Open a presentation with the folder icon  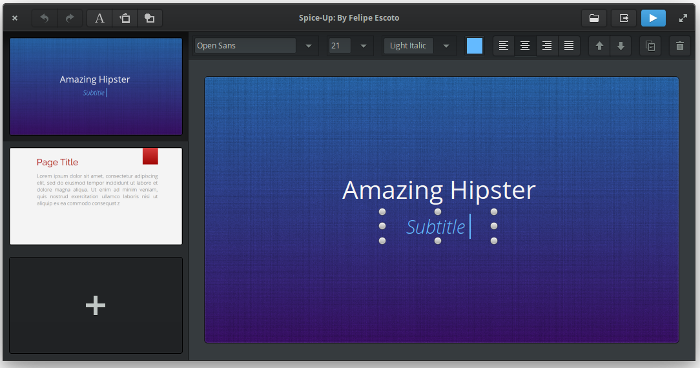pos(594,18)
